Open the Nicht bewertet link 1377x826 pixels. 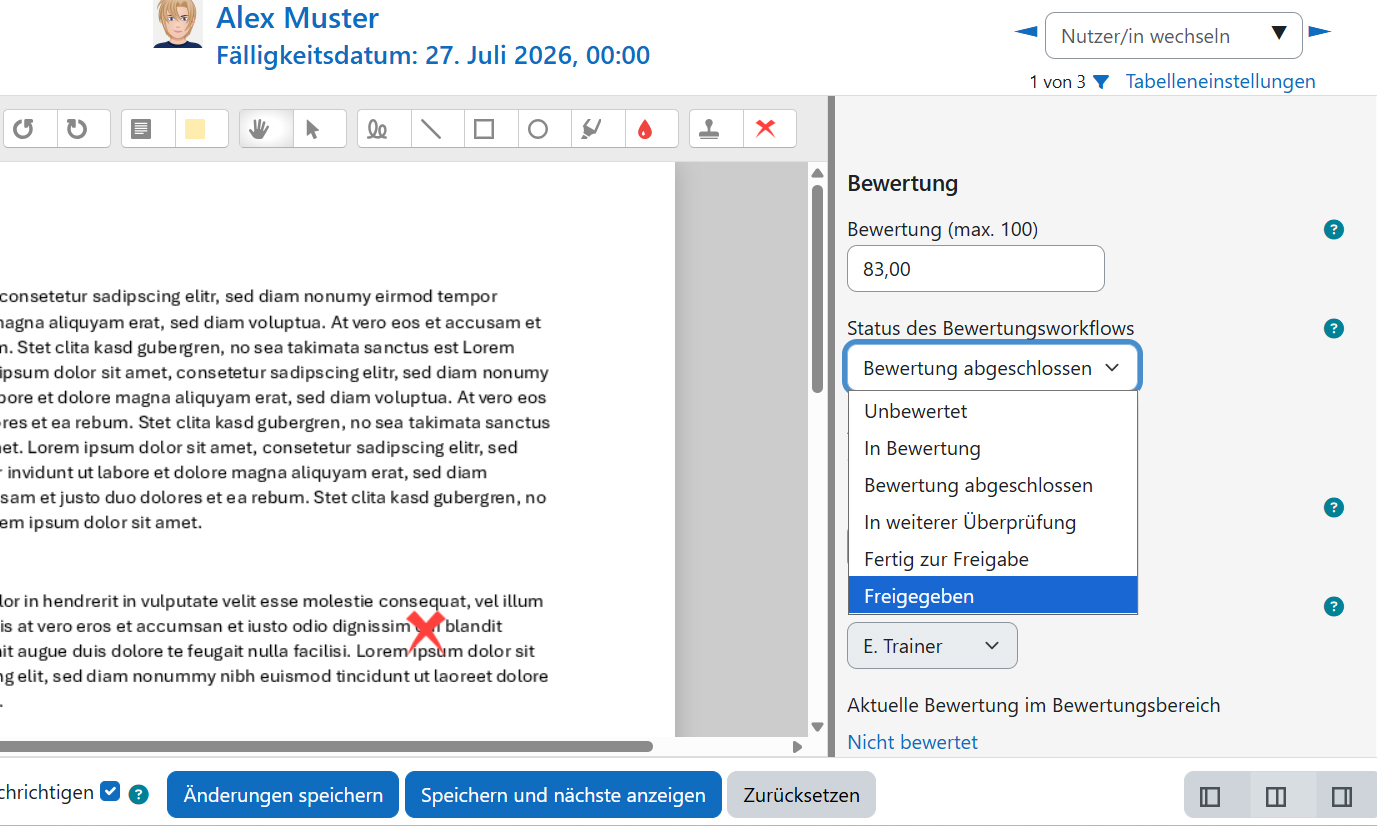(913, 742)
